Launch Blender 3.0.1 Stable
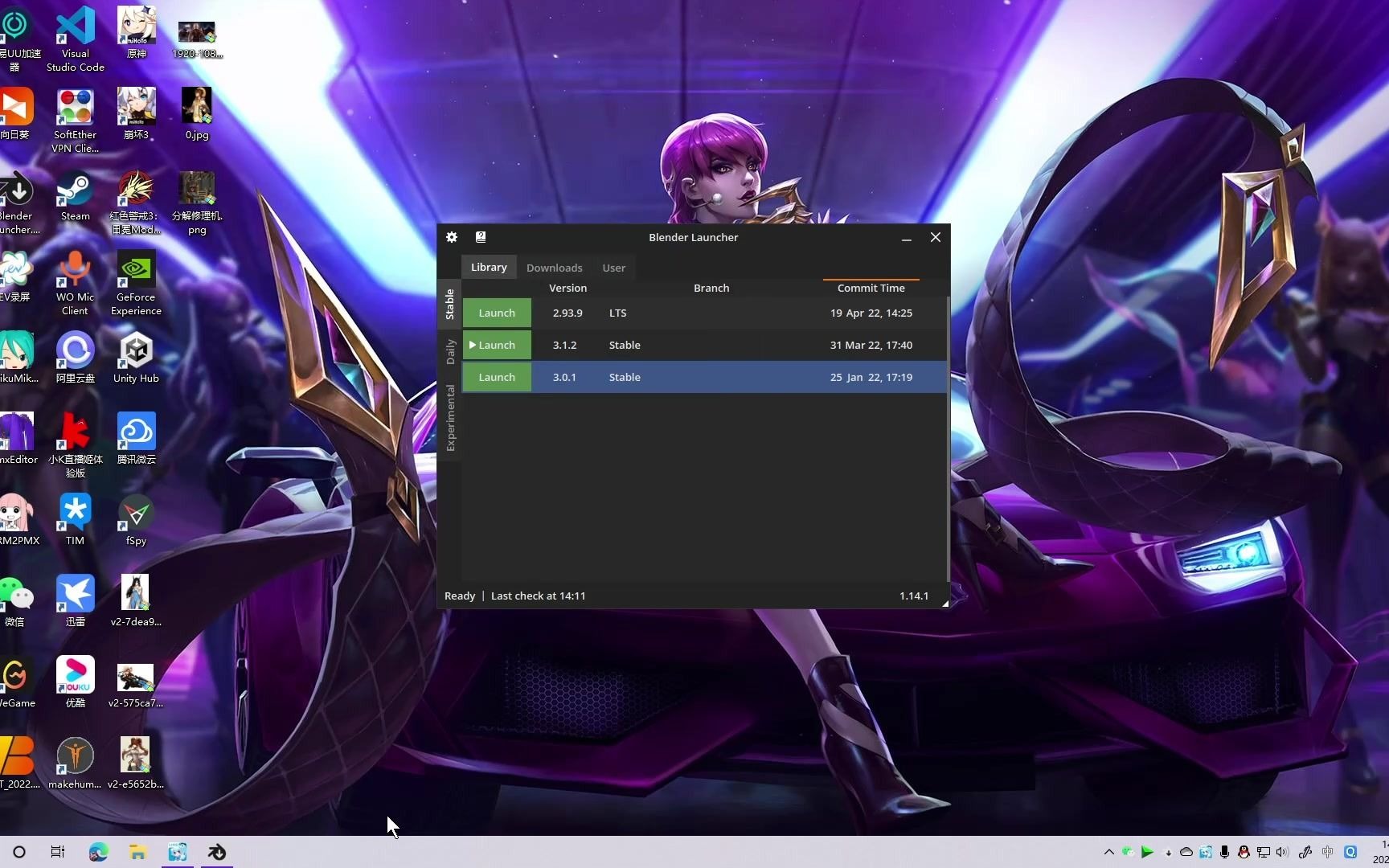This screenshot has height=868, width=1389. click(x=497, y=377)
